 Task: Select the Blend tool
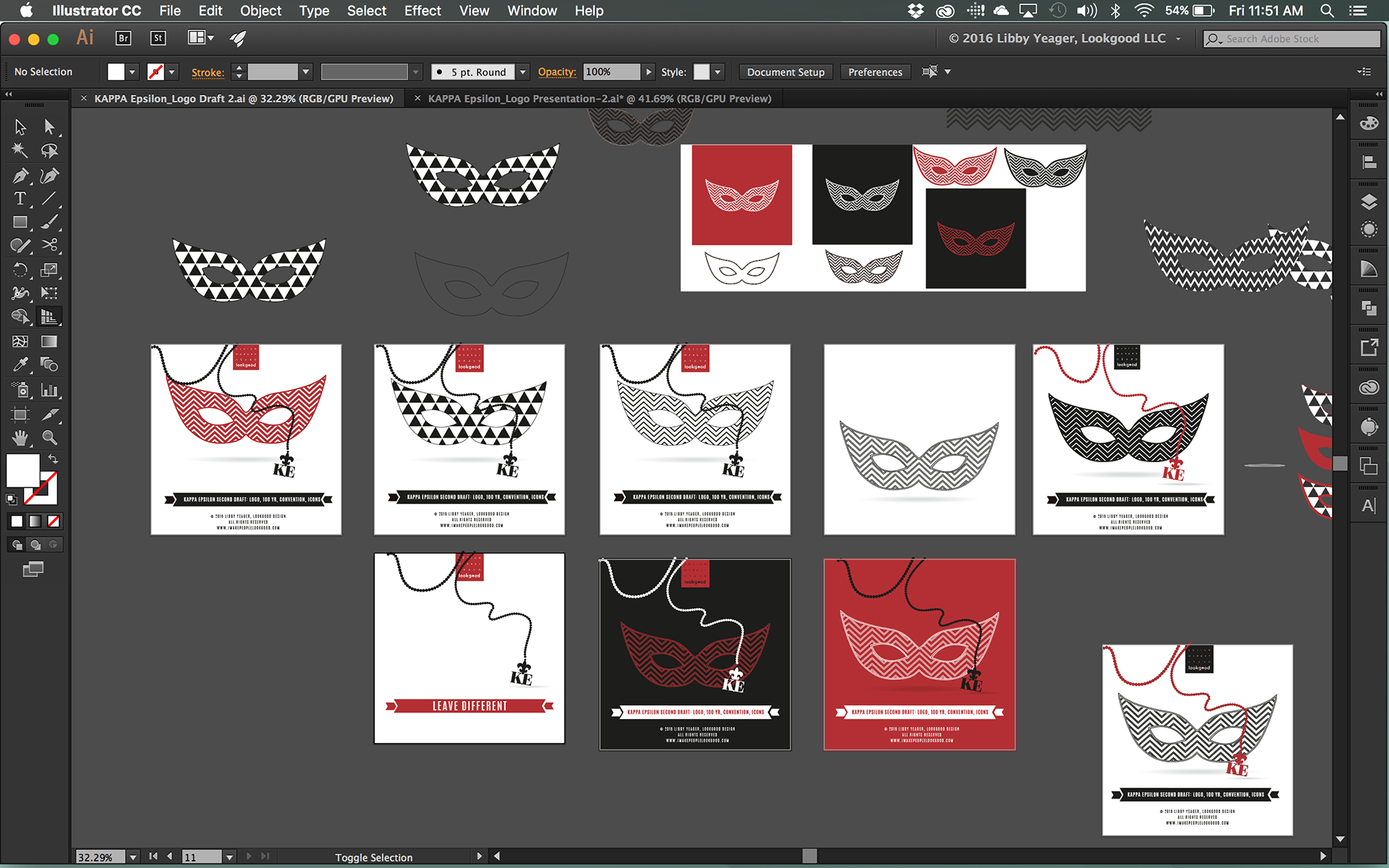[49, 365]
